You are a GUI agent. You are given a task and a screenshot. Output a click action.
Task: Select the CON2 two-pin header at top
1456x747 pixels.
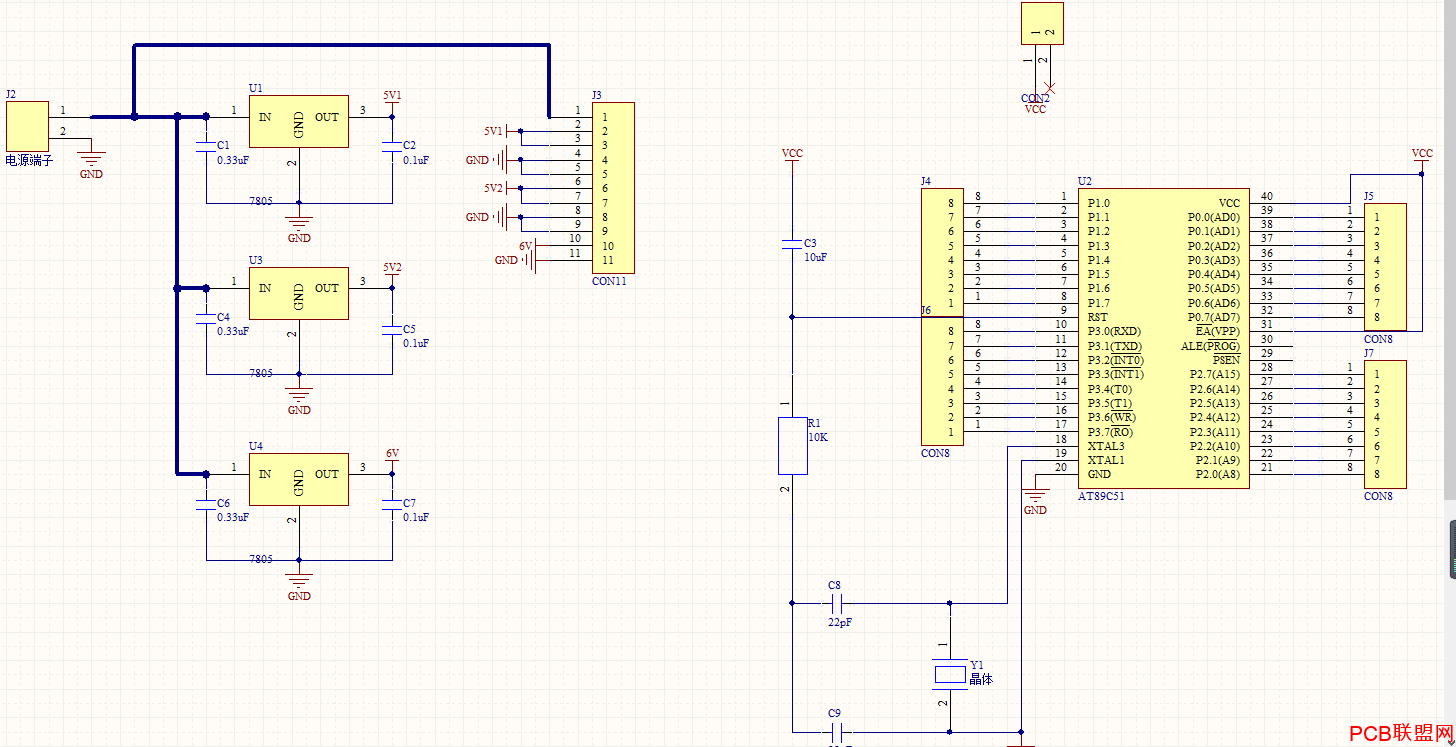[x=1042, y=23]
